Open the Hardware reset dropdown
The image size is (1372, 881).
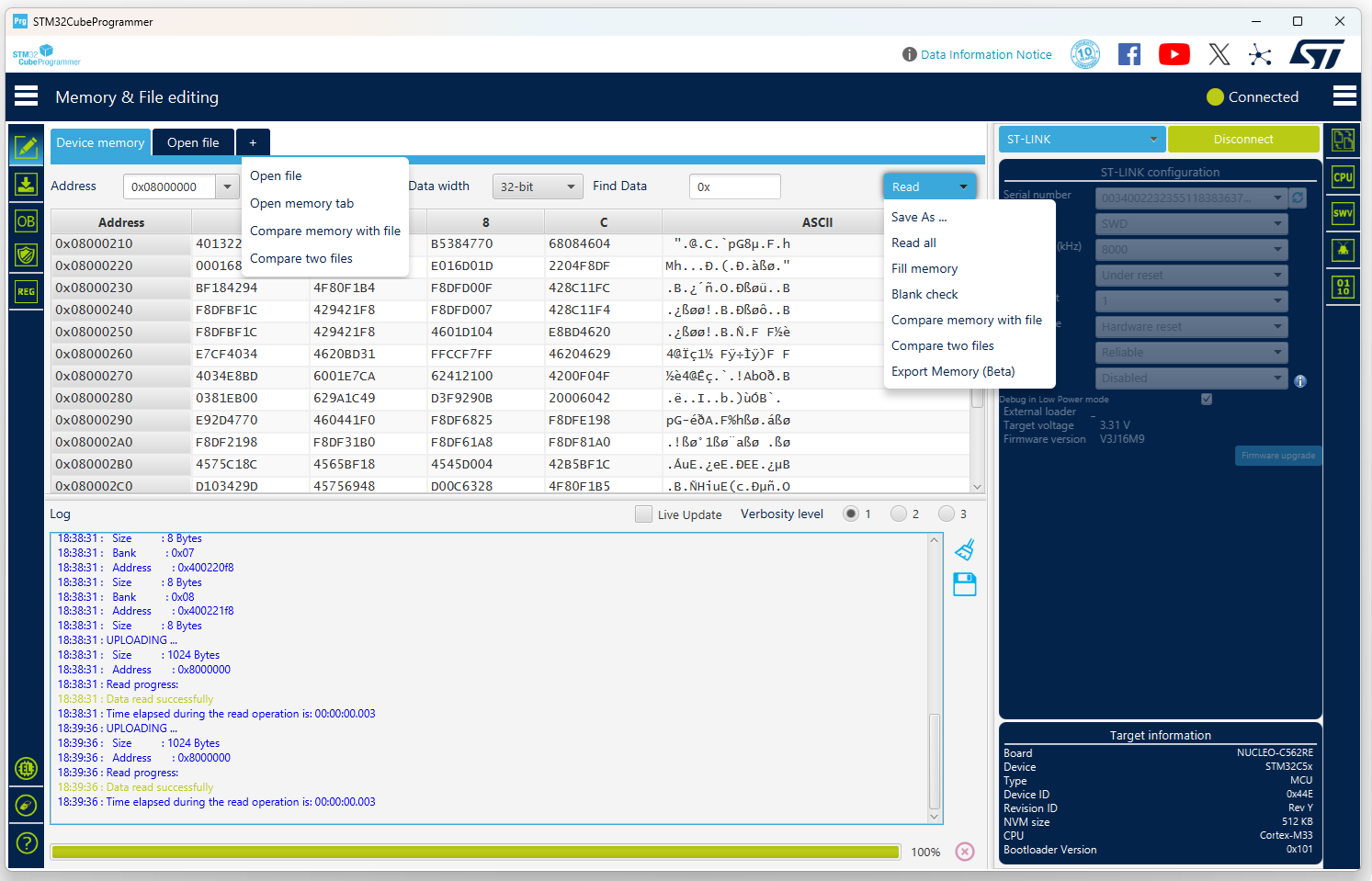point(1191,326)
